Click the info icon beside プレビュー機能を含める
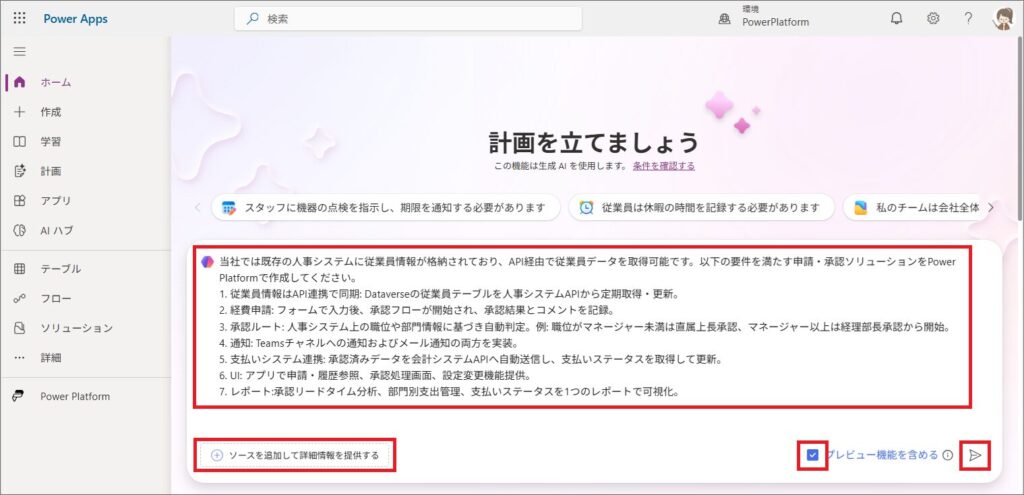Screen dimensions: 1024x495 click(948, 455)
